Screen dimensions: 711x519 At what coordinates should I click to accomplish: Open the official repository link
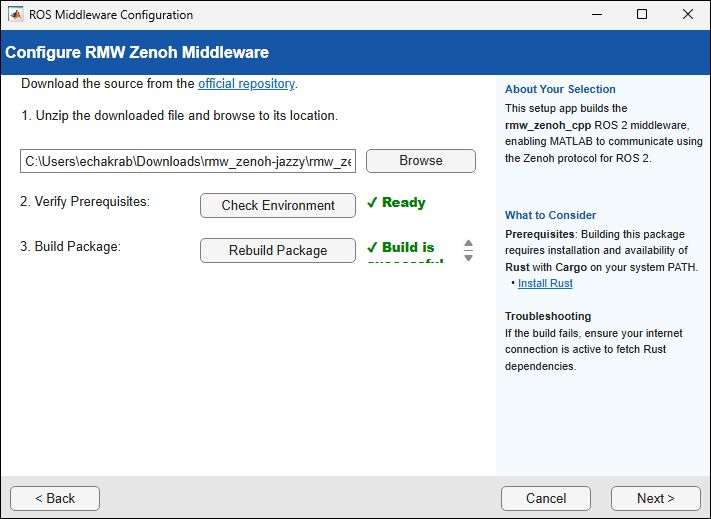246,84
